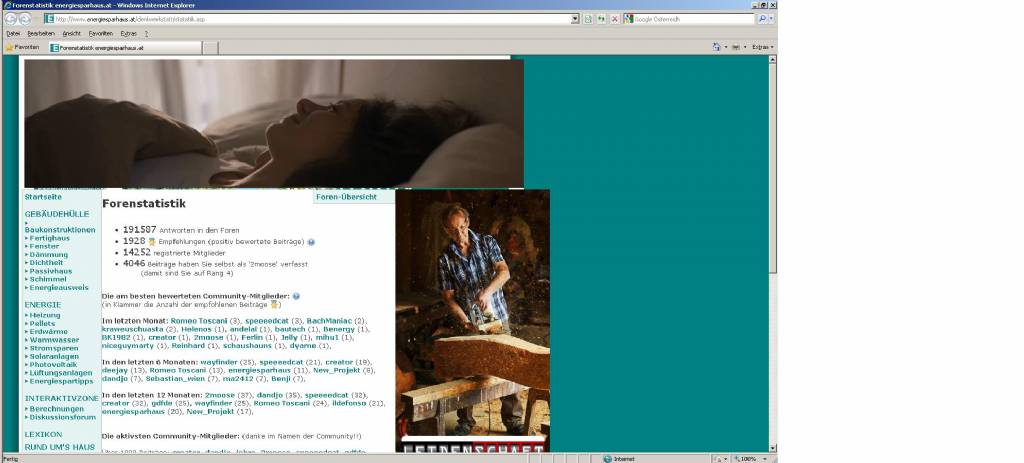Image resolution: width=1024 pixels, height=463 pixels.
Task: Open the Fenster sidebar link
Action: (44, 246)
